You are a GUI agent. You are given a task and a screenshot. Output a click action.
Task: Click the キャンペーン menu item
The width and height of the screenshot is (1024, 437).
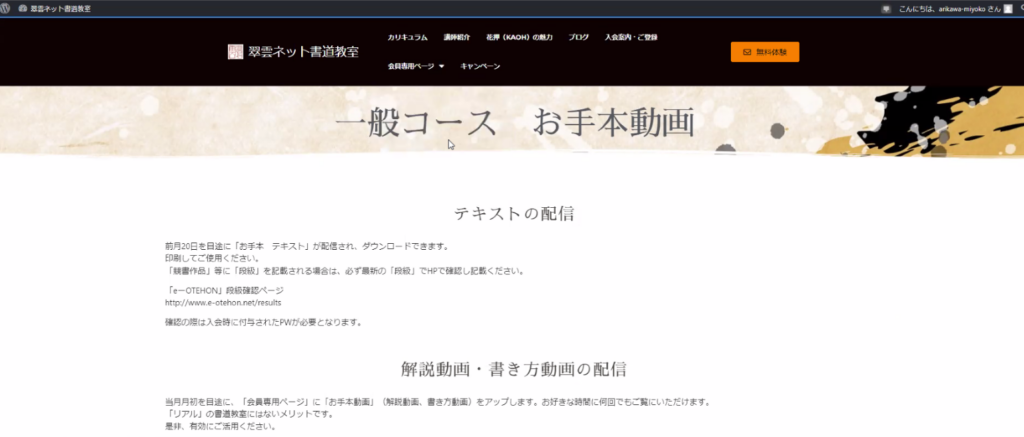pyautogui.click(x=480, y=67)
